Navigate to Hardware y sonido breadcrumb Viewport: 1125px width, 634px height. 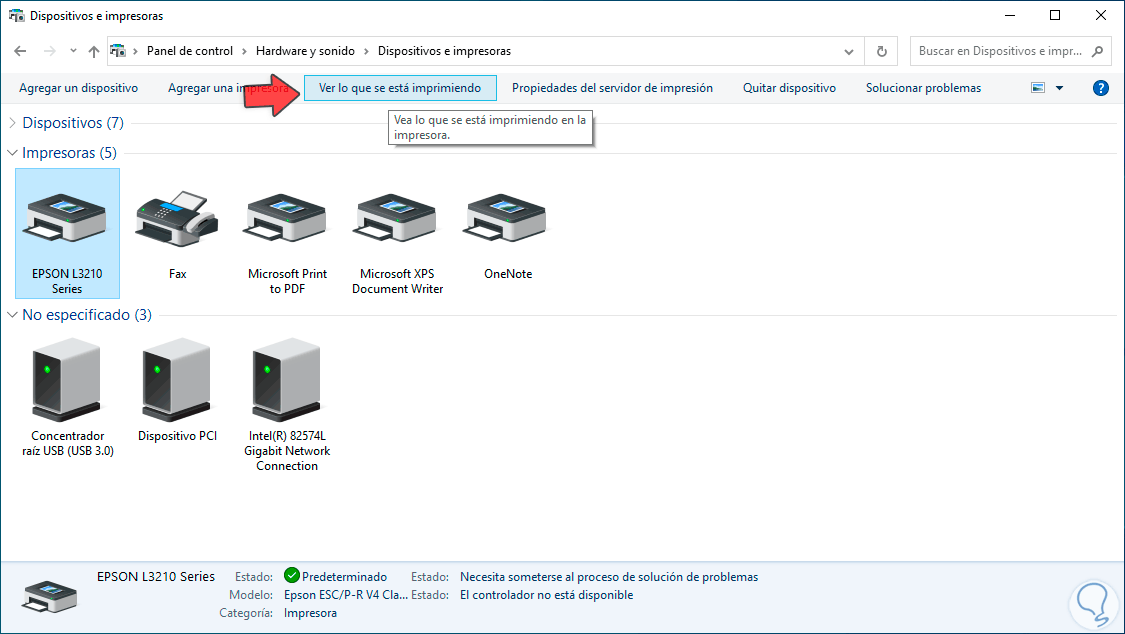305,51
